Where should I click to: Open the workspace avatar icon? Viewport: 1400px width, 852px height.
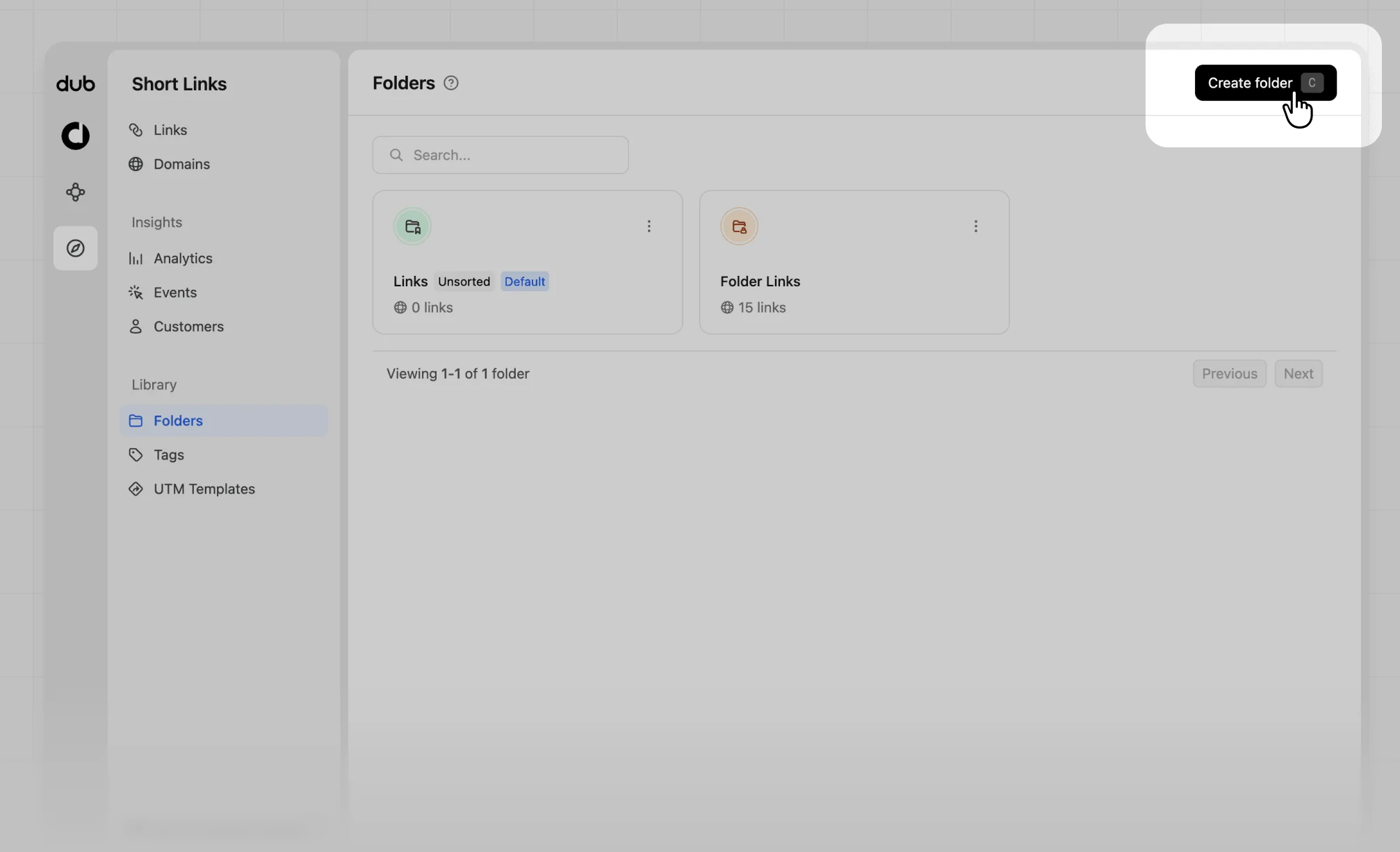click(x=75, y=136)
